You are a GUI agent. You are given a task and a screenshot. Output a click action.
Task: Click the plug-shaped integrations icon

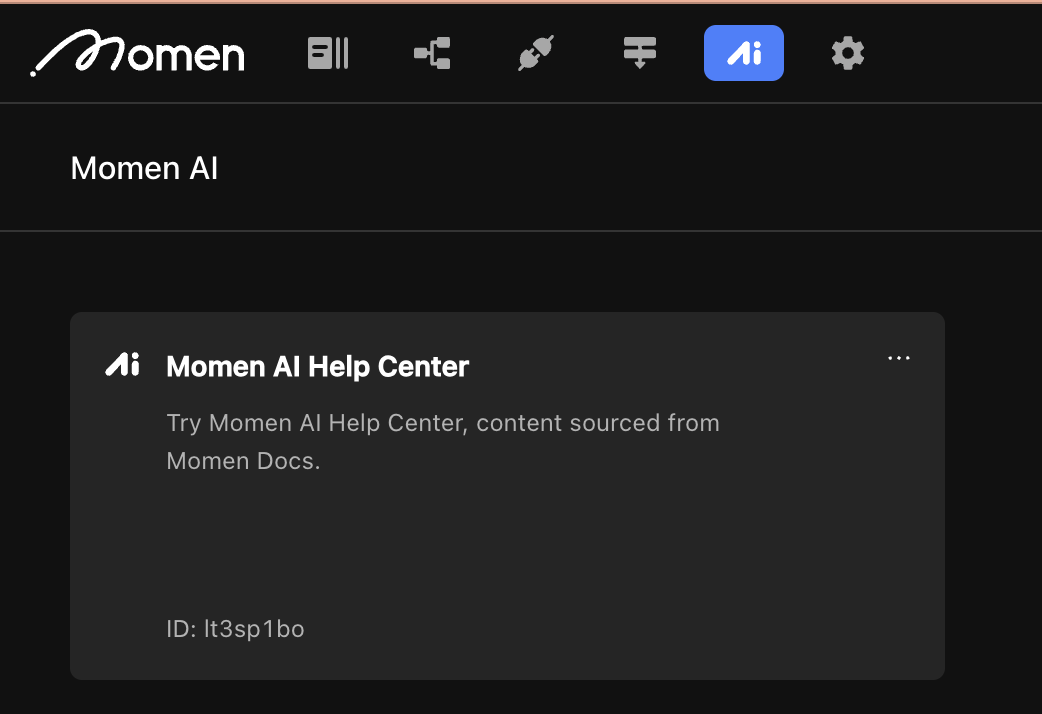coord(535,52)
